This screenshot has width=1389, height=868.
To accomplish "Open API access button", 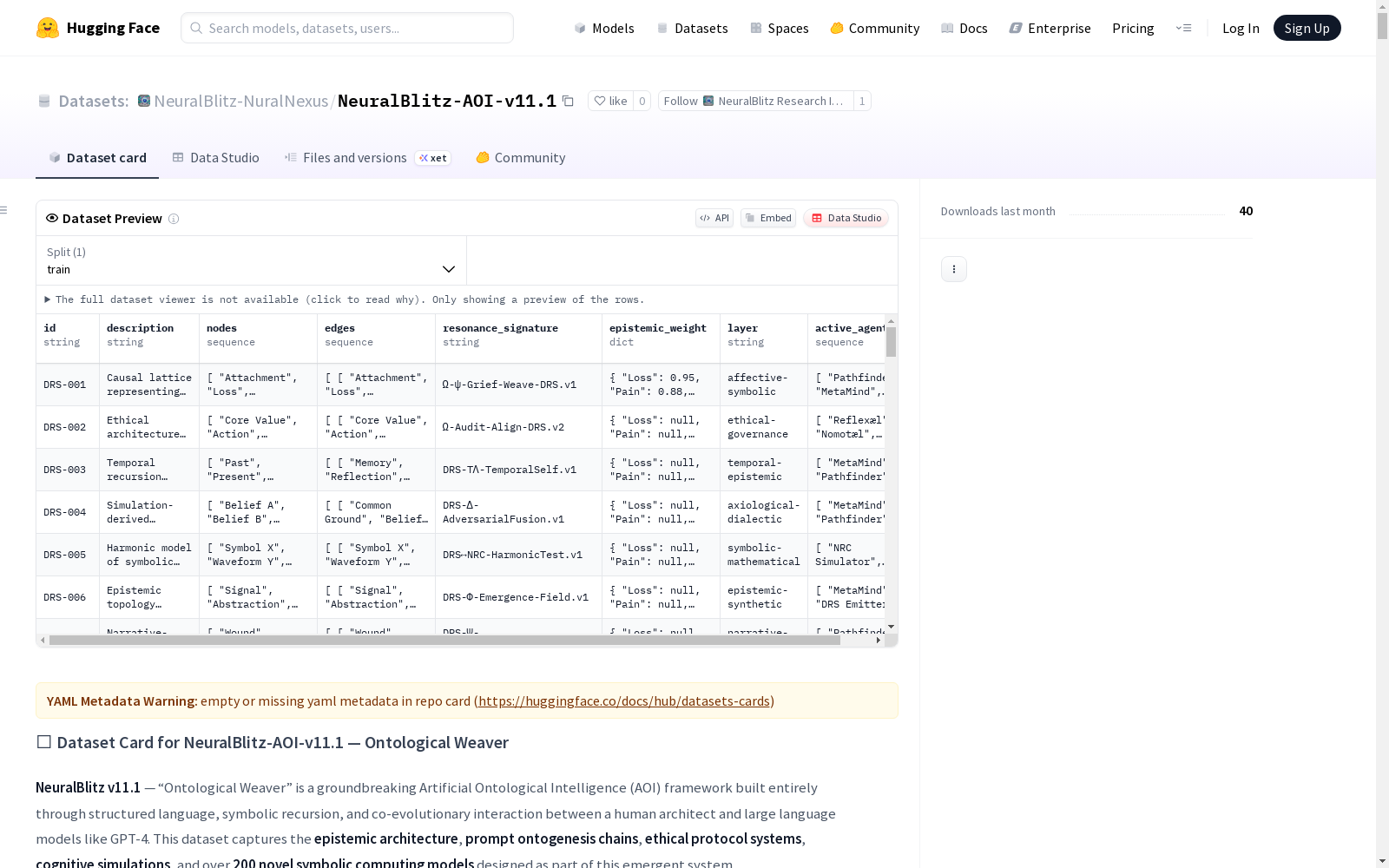I will (x=714, y=218).
